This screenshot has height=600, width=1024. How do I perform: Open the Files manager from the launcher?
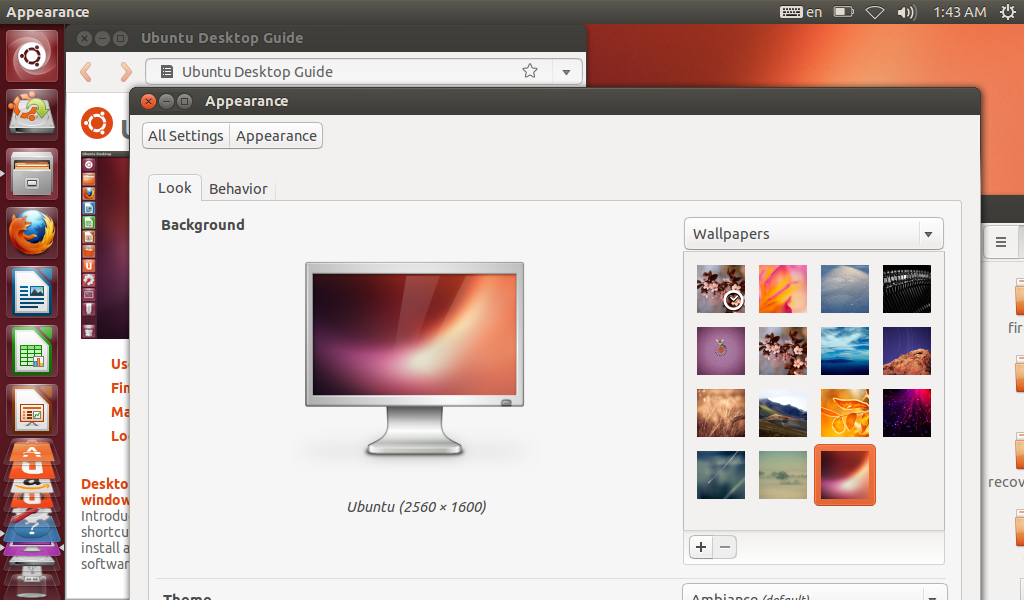[x=33, y=174]
